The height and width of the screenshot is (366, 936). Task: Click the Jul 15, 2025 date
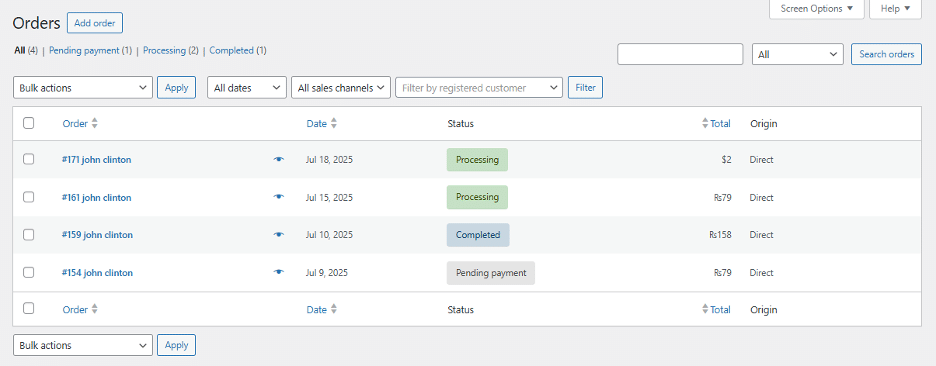(330, 197)
